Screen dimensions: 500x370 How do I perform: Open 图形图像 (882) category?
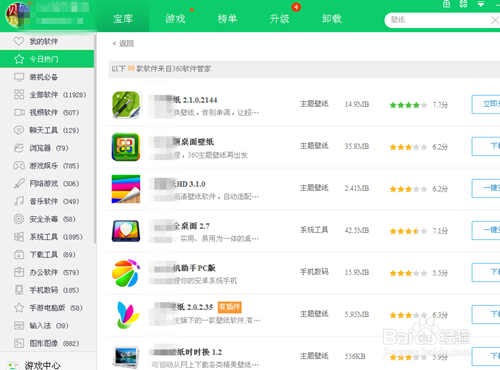coord(47,343)
